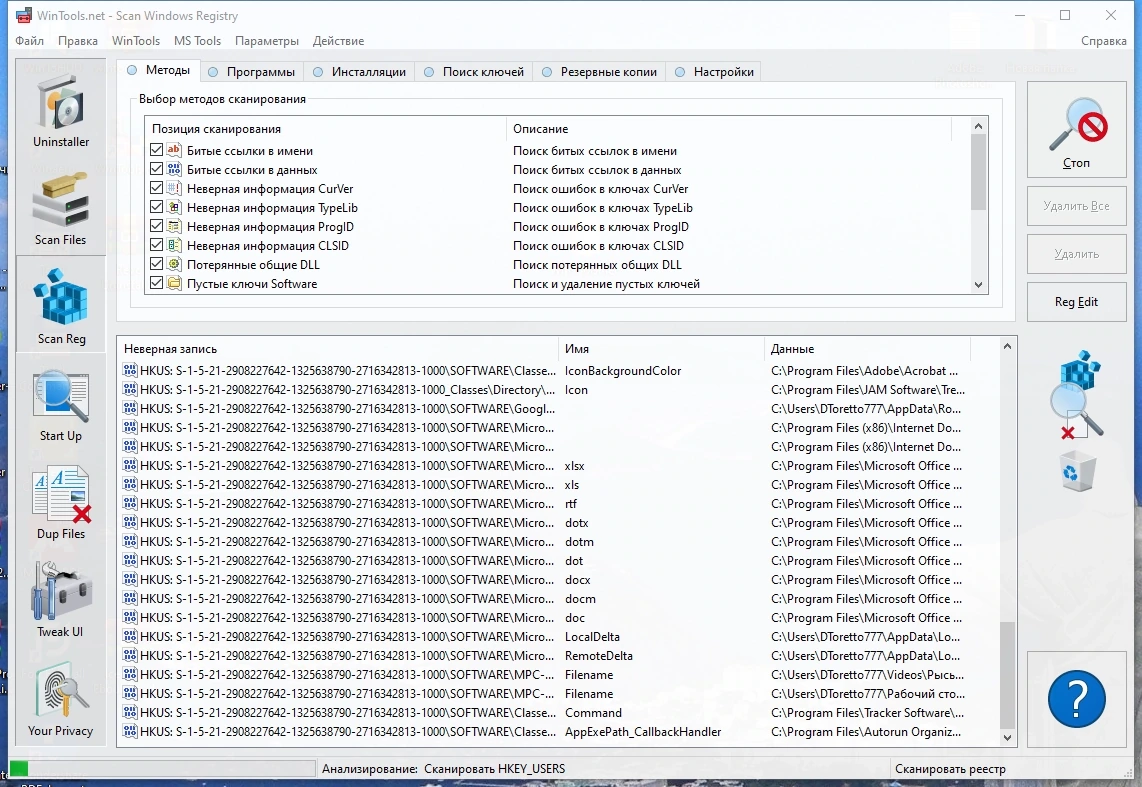Click the recycle bin icon on right
The image size is (1142, 787).
point(1078,470)
